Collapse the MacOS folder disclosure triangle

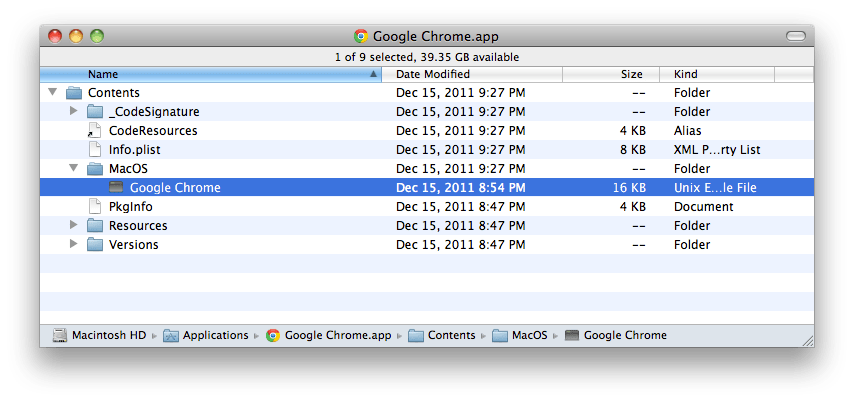[74, 168]
